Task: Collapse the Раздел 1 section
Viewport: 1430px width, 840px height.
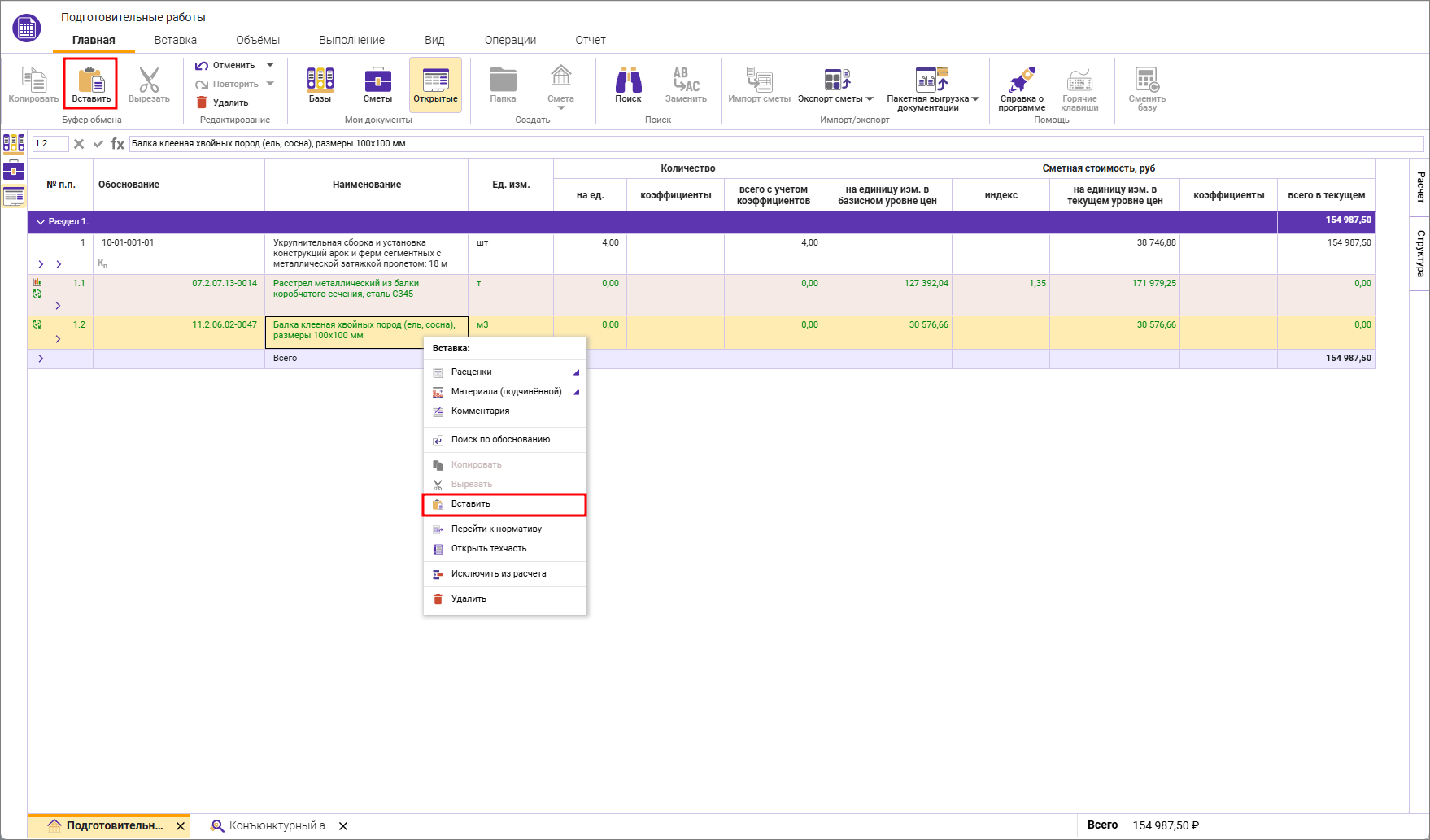Action: 41,222
